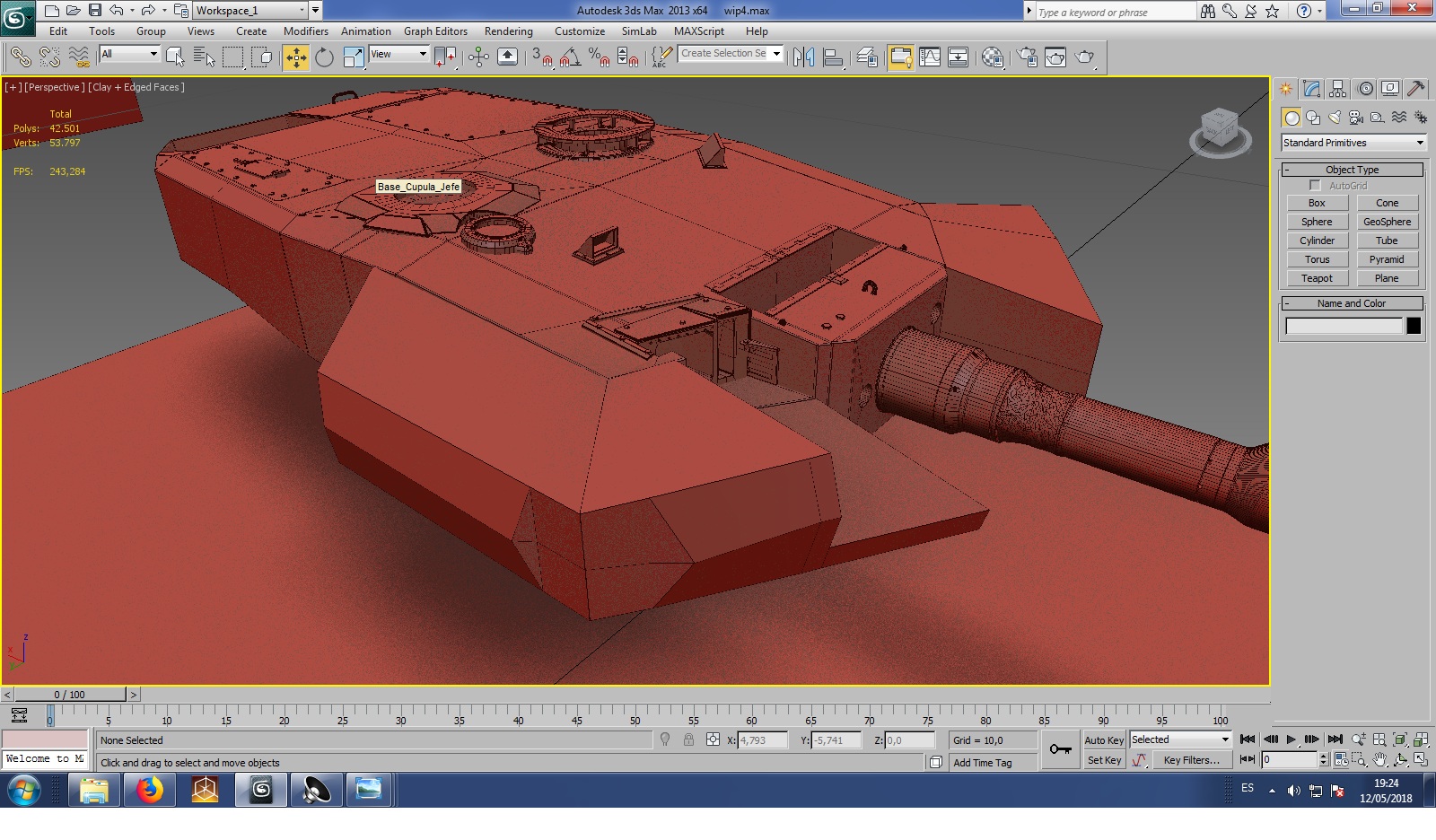The height and width of the screenshot is (840, 1436).
Task: Switch to the Utilities command panel
Action: (x=1416, y=89)
